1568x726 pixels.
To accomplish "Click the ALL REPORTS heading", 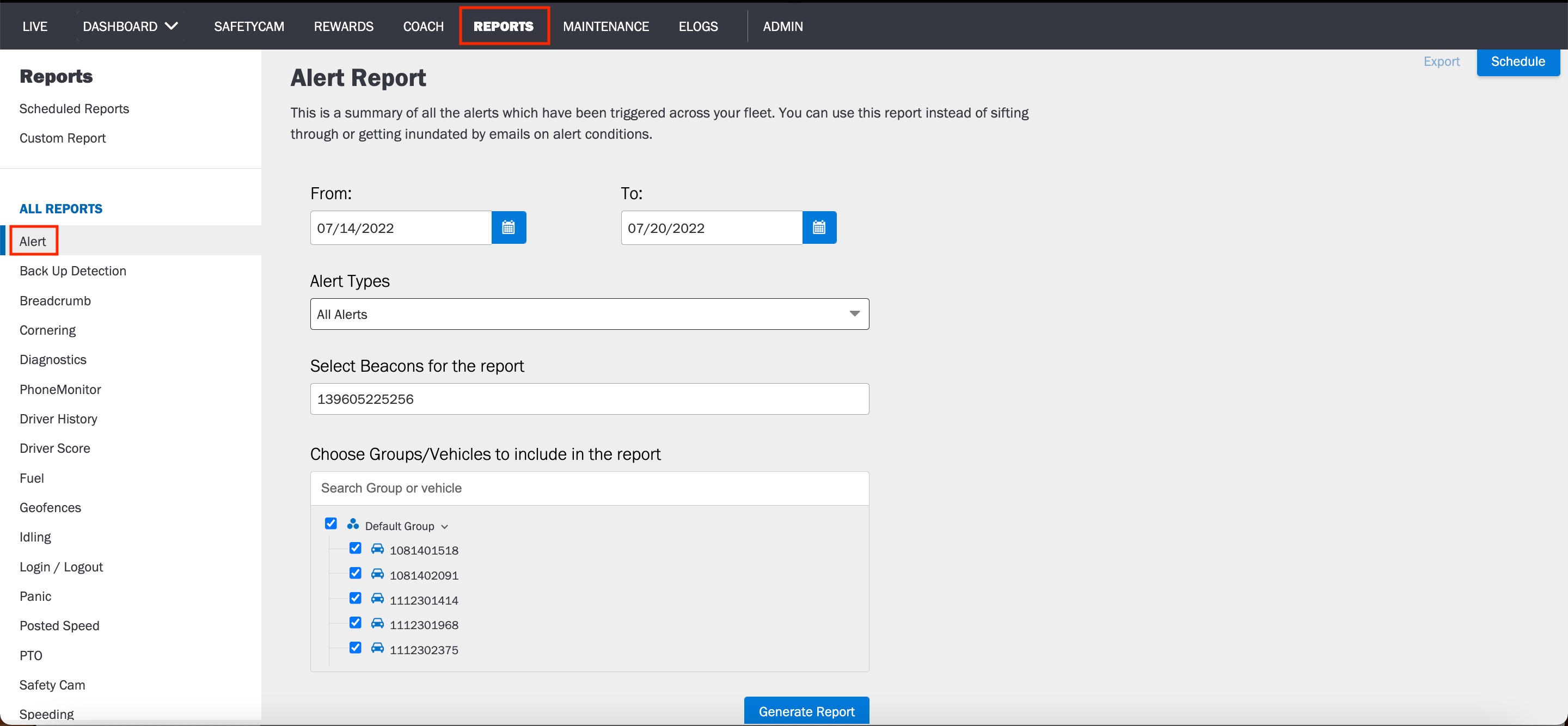I will (x=61, y=209).
